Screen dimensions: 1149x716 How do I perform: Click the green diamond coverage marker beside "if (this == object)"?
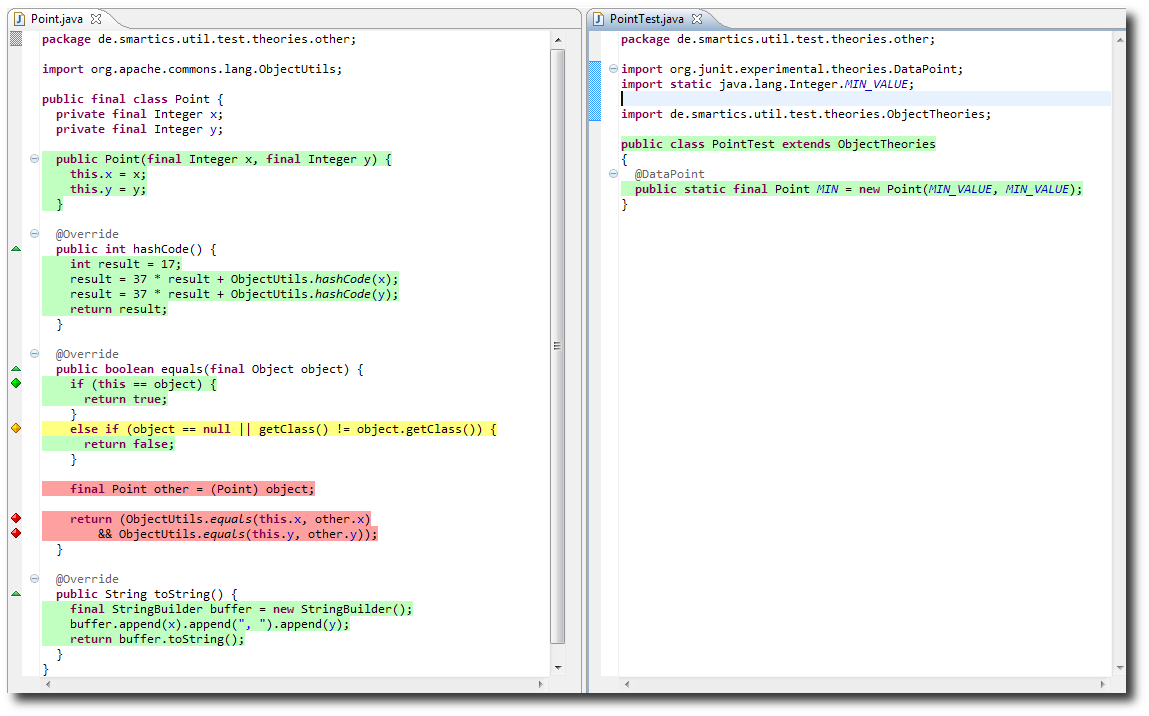(16, 384)
